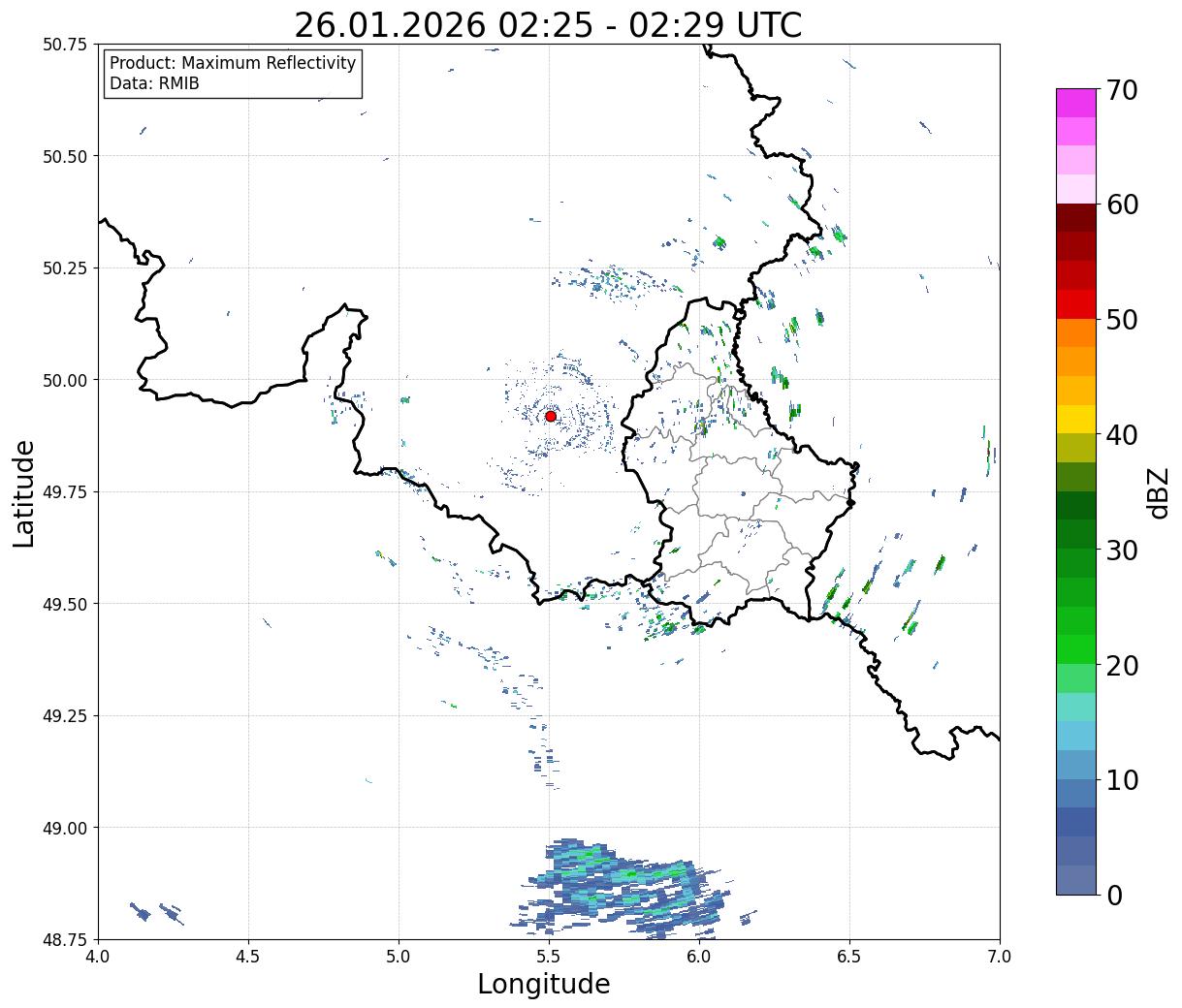Click the colorbar tick label 0
The image size is (1182, 1008).
(1114, 896)
